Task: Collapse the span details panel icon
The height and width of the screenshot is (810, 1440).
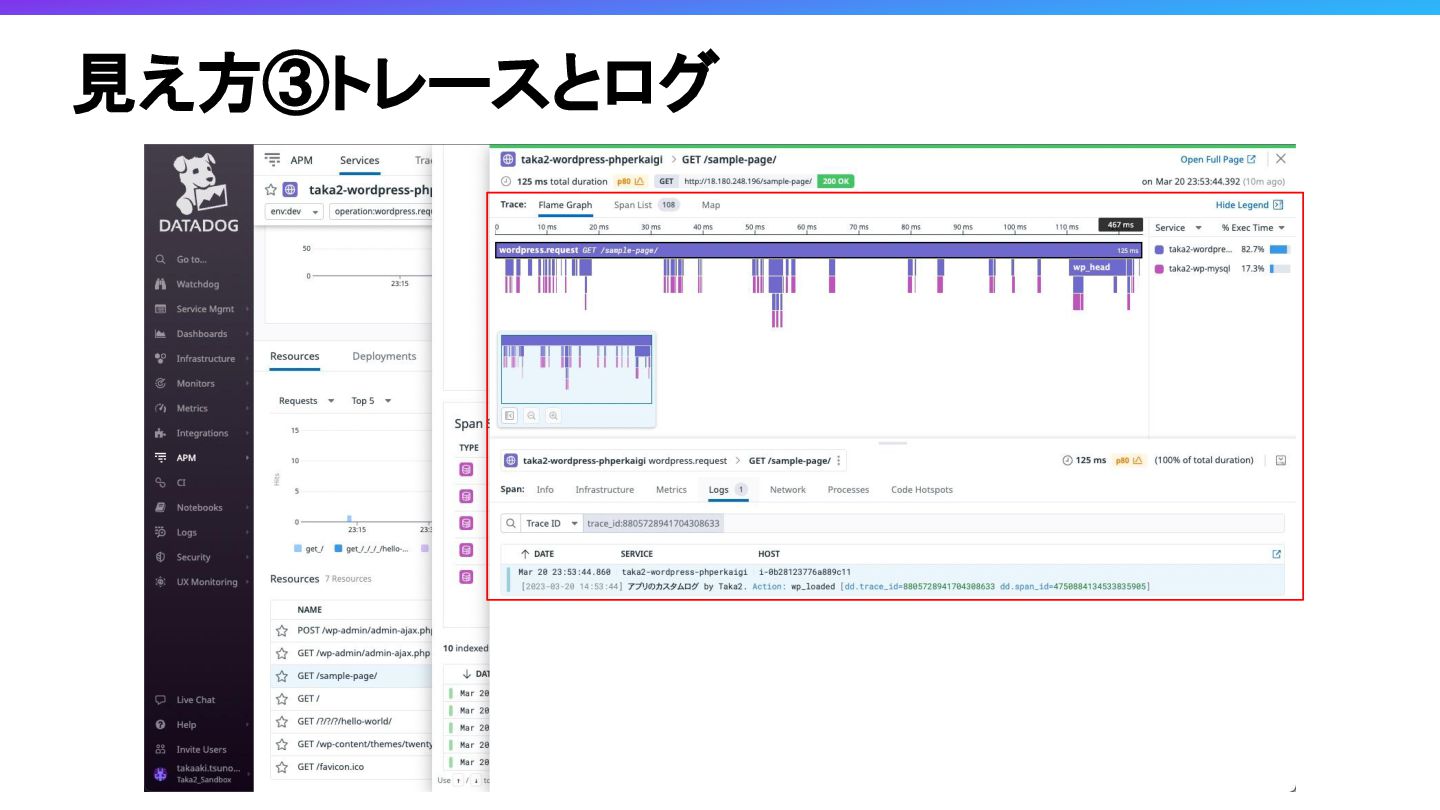Action: pos(1281,461)
